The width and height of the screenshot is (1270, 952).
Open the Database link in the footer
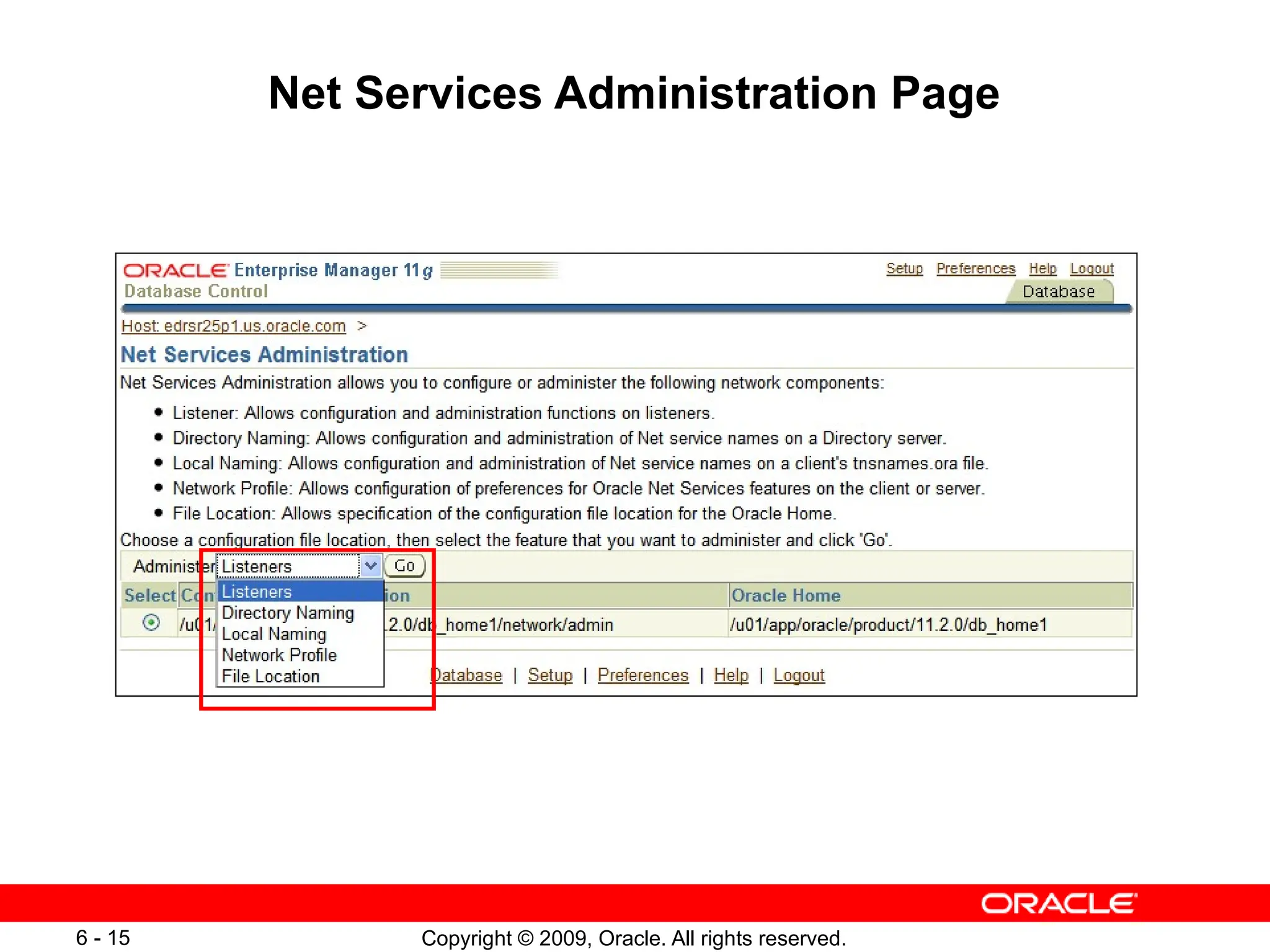tap(466, 676)
